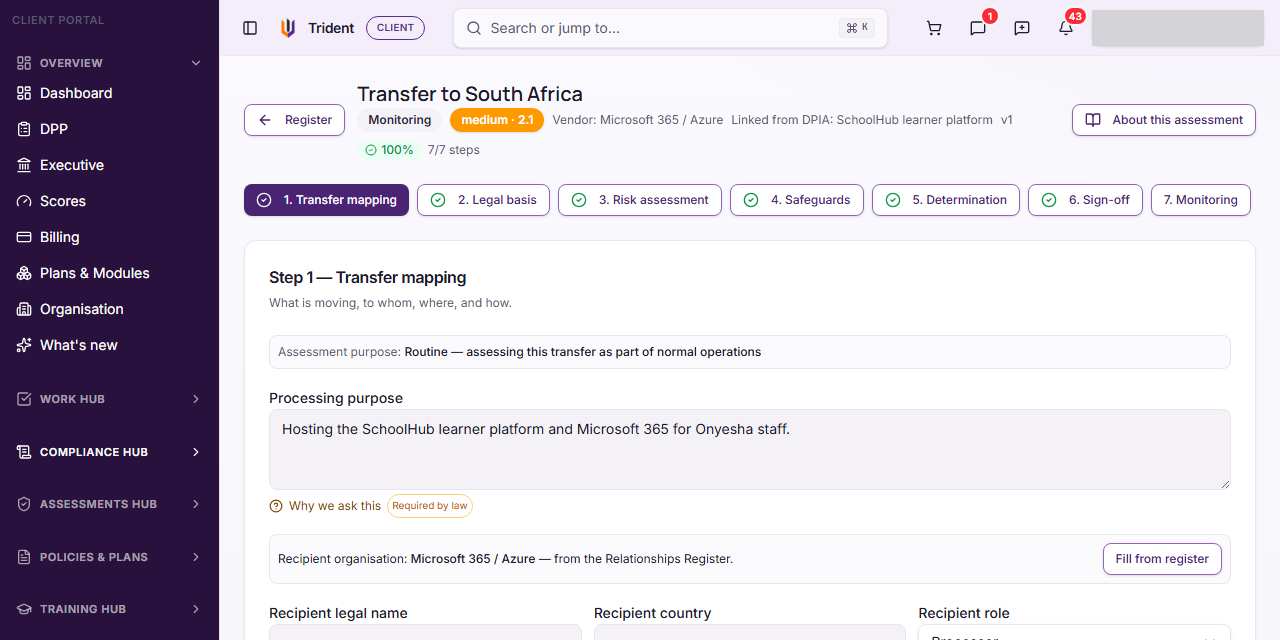Open the Recipient role dropdown
This screenshot has height=640, width=1280.
click(x=1074, y=633)
